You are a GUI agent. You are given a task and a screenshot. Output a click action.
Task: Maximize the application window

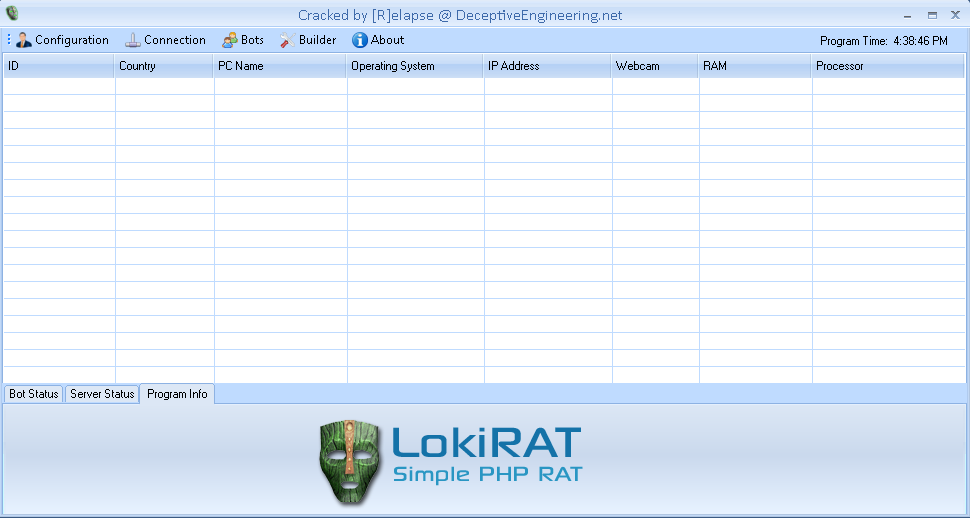point(932,15)
